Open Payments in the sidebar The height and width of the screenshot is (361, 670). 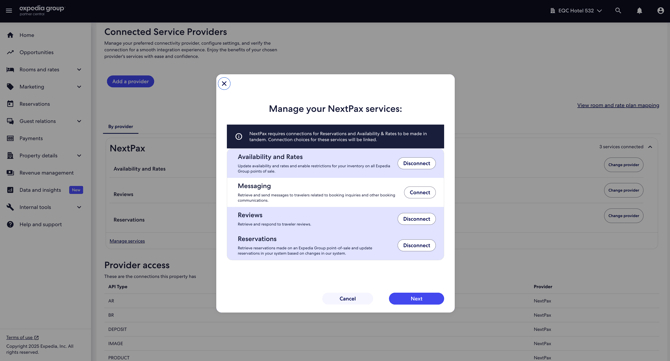[31, 138]
